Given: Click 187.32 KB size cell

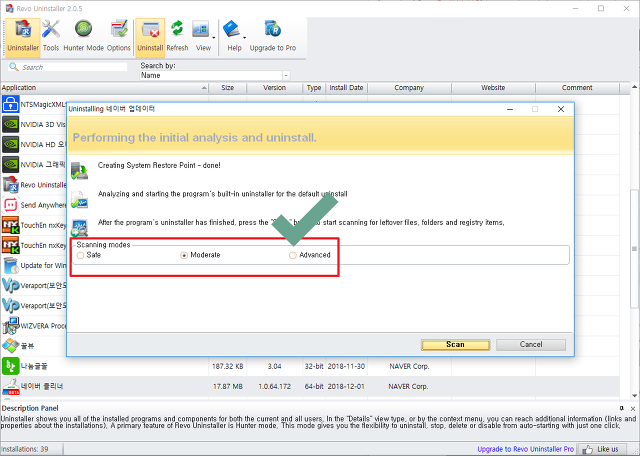Looking at the screenshot, I should [x=228, y=366].
